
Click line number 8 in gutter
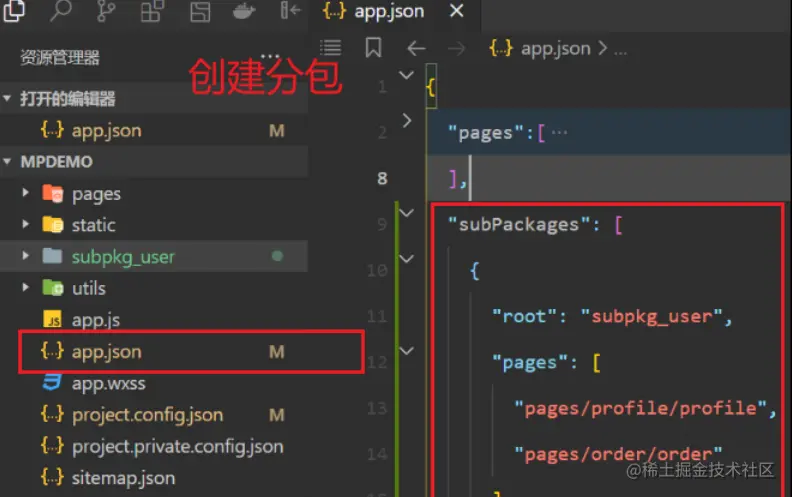(x=382, y=178)
